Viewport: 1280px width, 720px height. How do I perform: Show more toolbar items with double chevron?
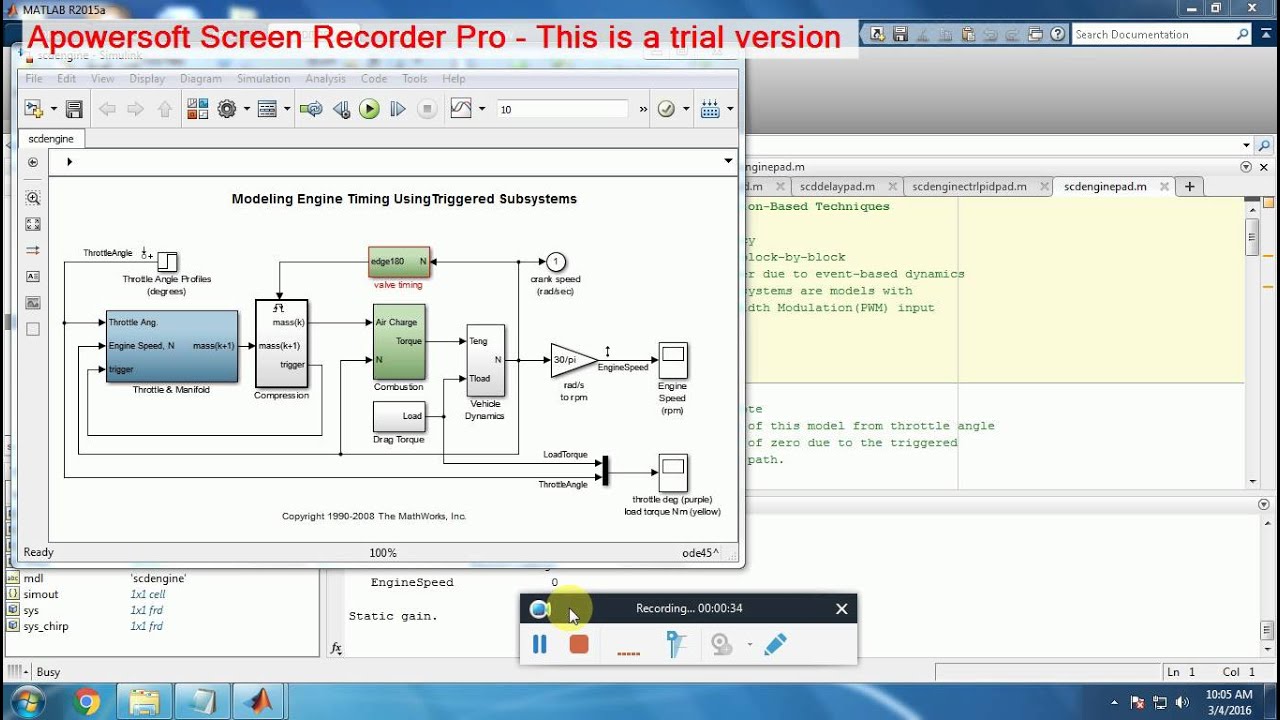(642, 109)
